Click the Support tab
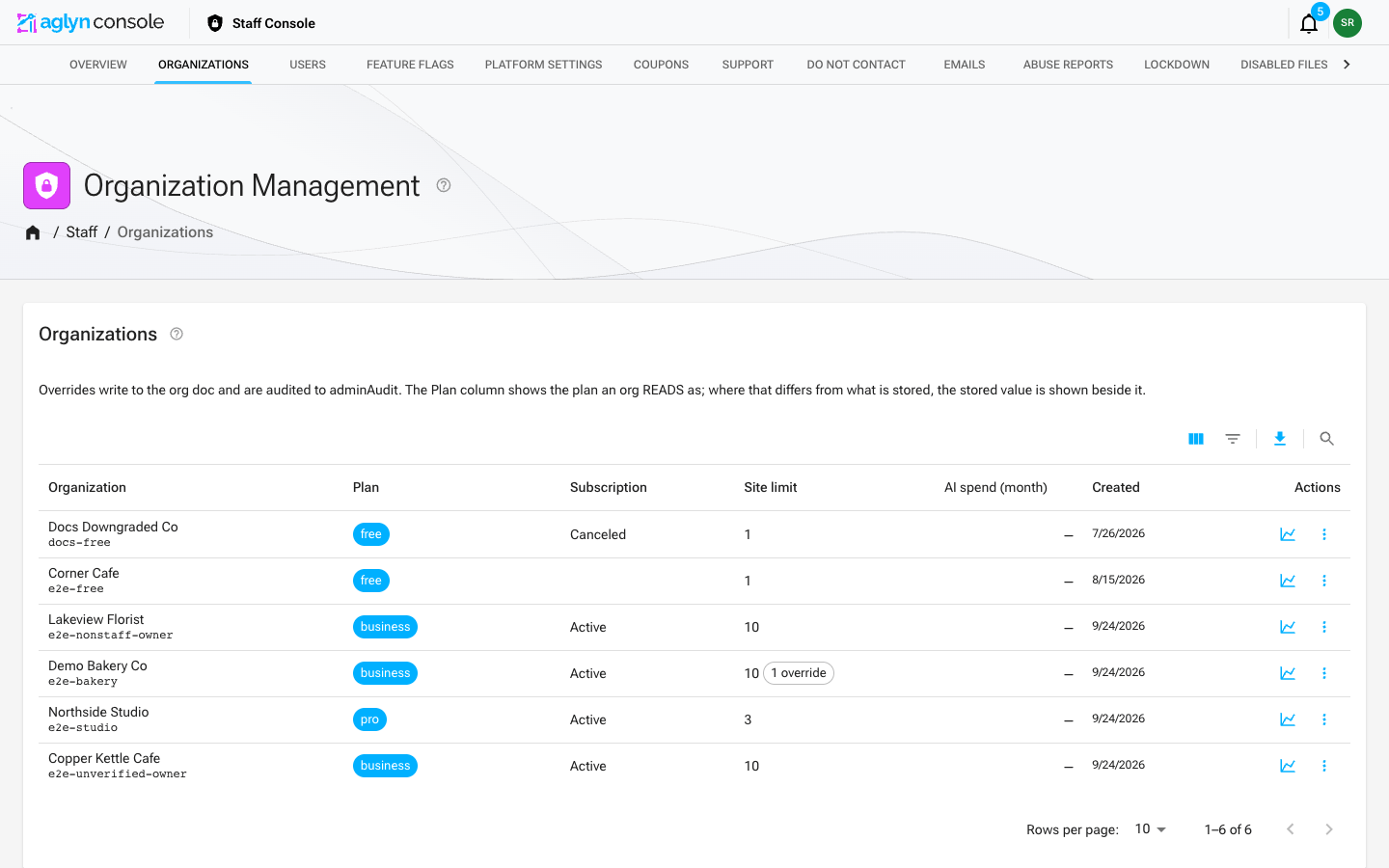 [748, 65]
